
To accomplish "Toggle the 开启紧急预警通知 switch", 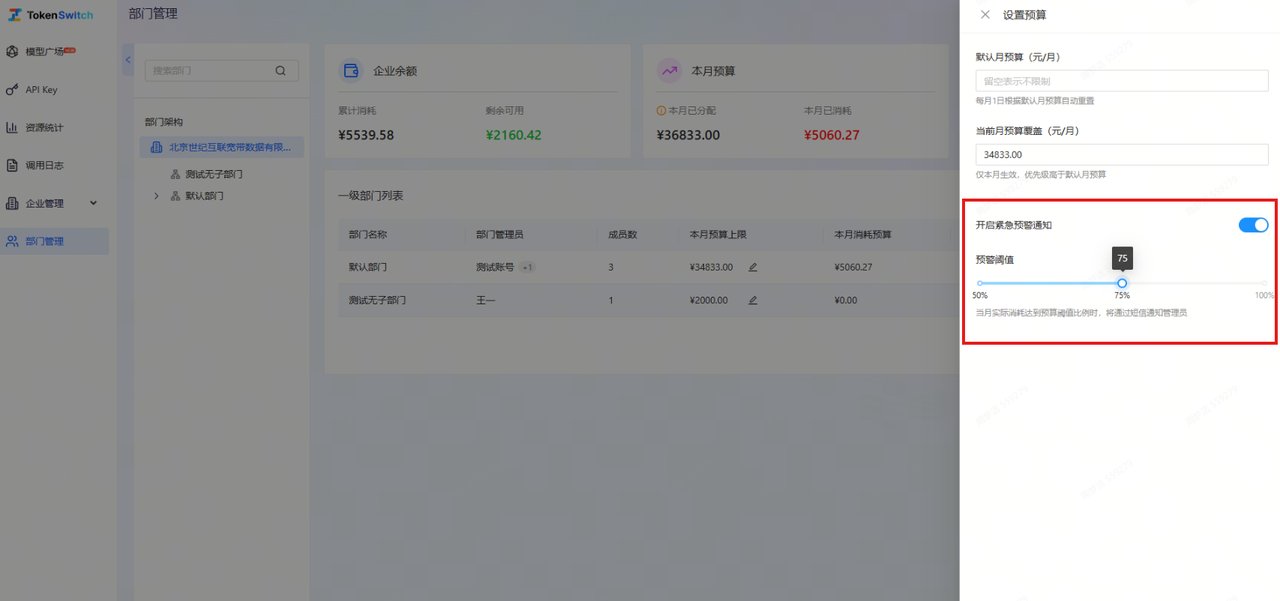I will 1253,225.
